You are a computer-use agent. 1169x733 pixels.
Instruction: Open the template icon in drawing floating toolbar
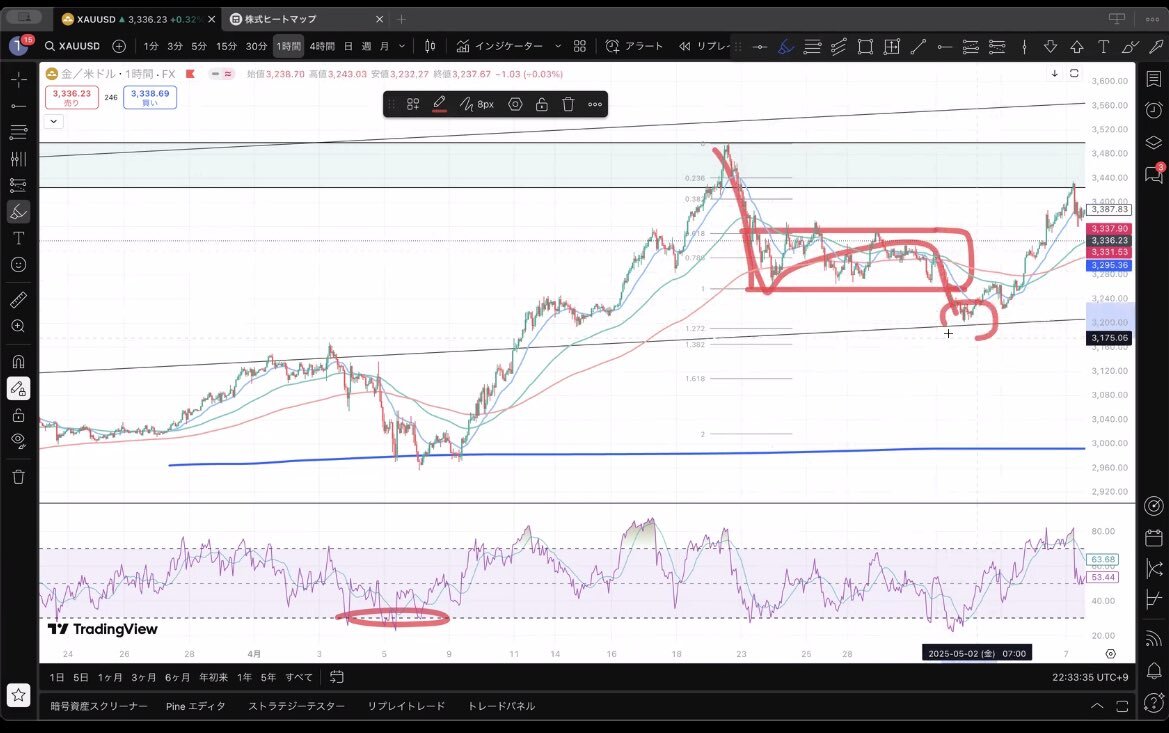[x=412, y=104]
